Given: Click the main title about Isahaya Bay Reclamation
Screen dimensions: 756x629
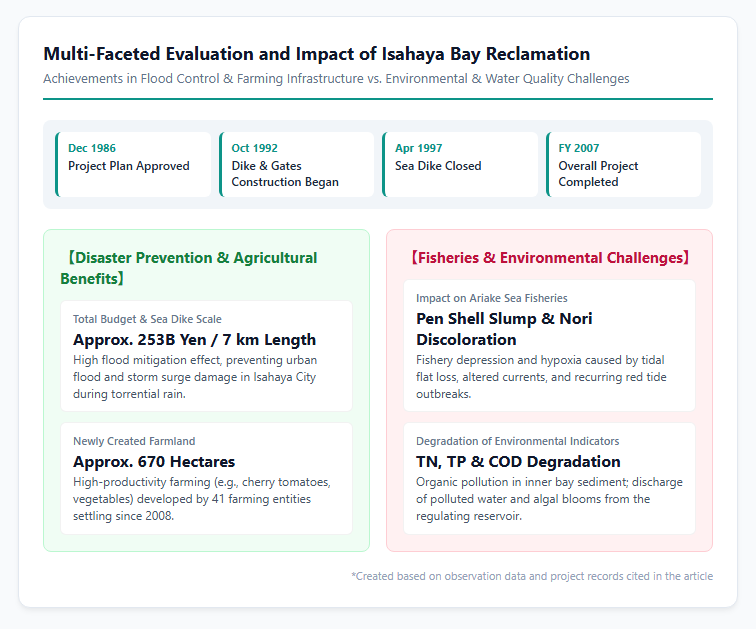Looking at the screenshot, I should click(x=317, y=54).
